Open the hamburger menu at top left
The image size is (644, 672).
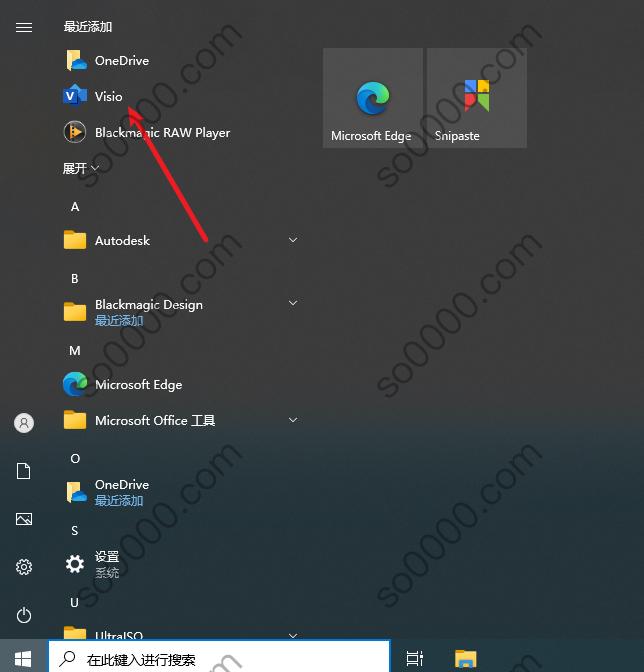tap(24, 27)
